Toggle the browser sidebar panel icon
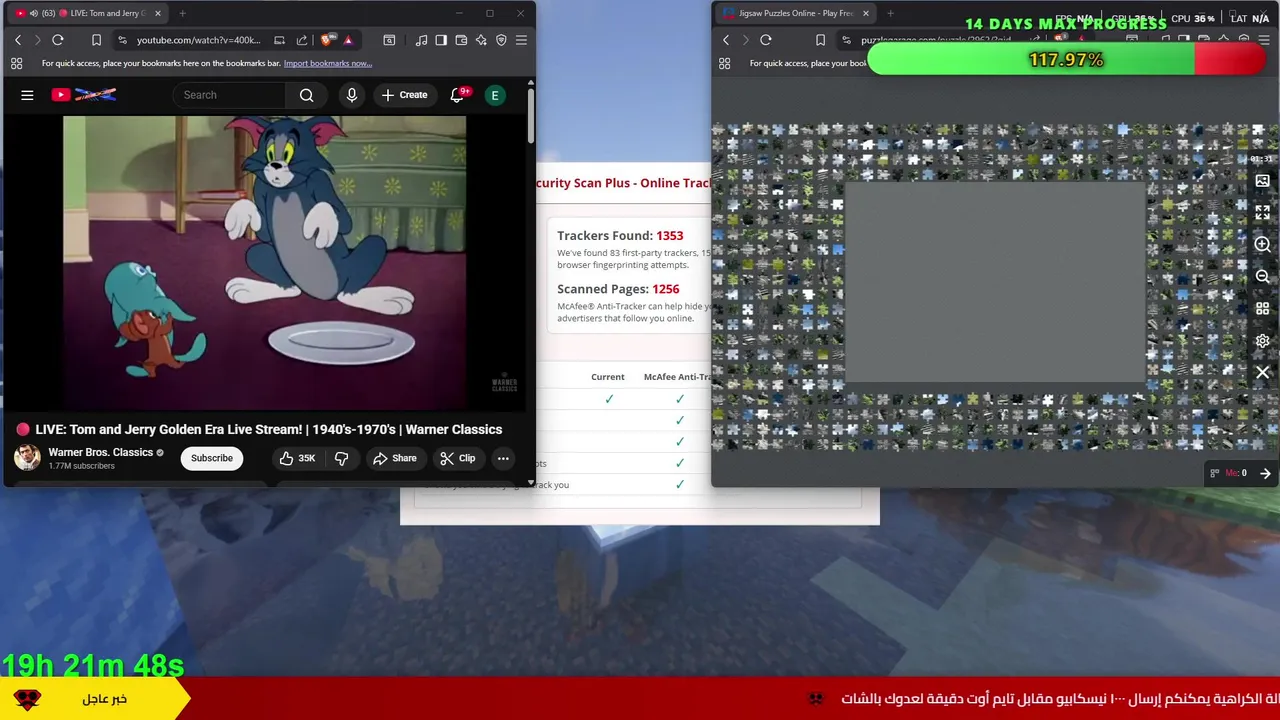This screenshot has height=720, width=1280. click(441, 40)
